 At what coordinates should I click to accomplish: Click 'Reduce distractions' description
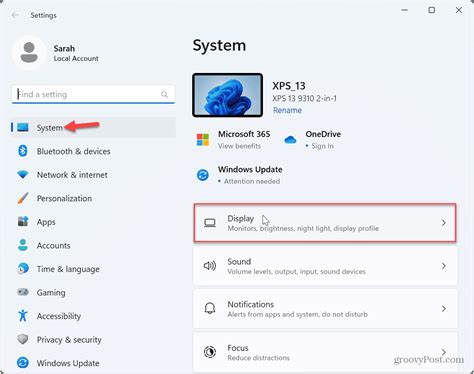(x=258, y=358)
